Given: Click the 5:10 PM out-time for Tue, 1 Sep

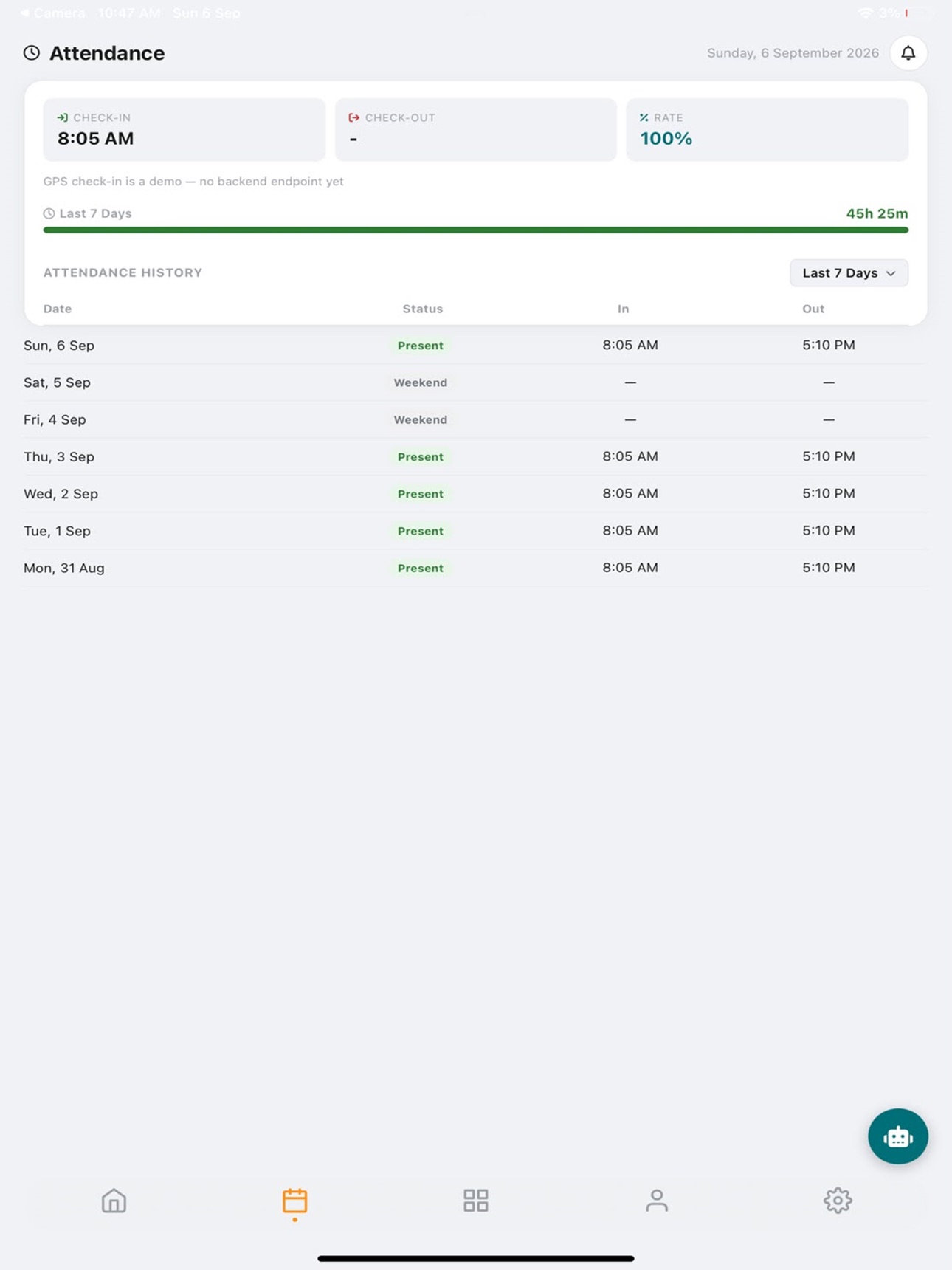Looking at the screenshot, I should pyautogui.click(x=829, y=530).
